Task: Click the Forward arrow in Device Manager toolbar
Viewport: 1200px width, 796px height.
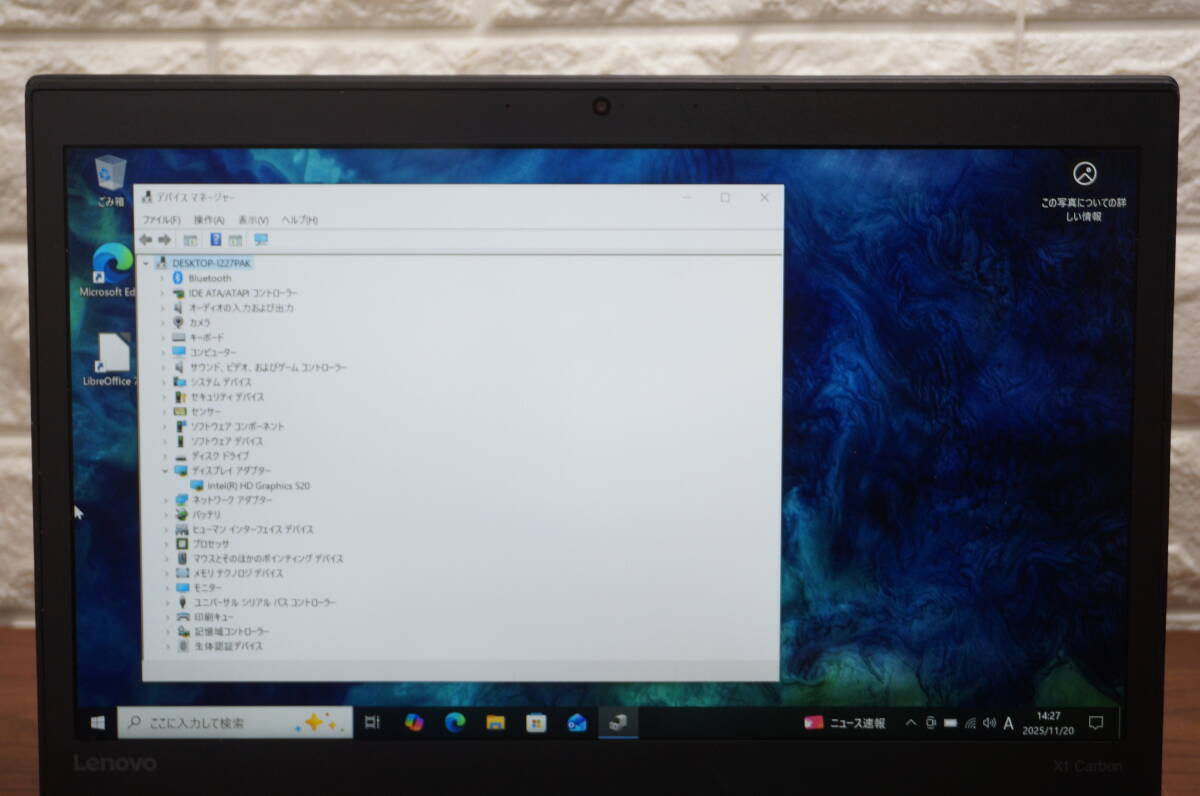Action: (x=164, y=240)
